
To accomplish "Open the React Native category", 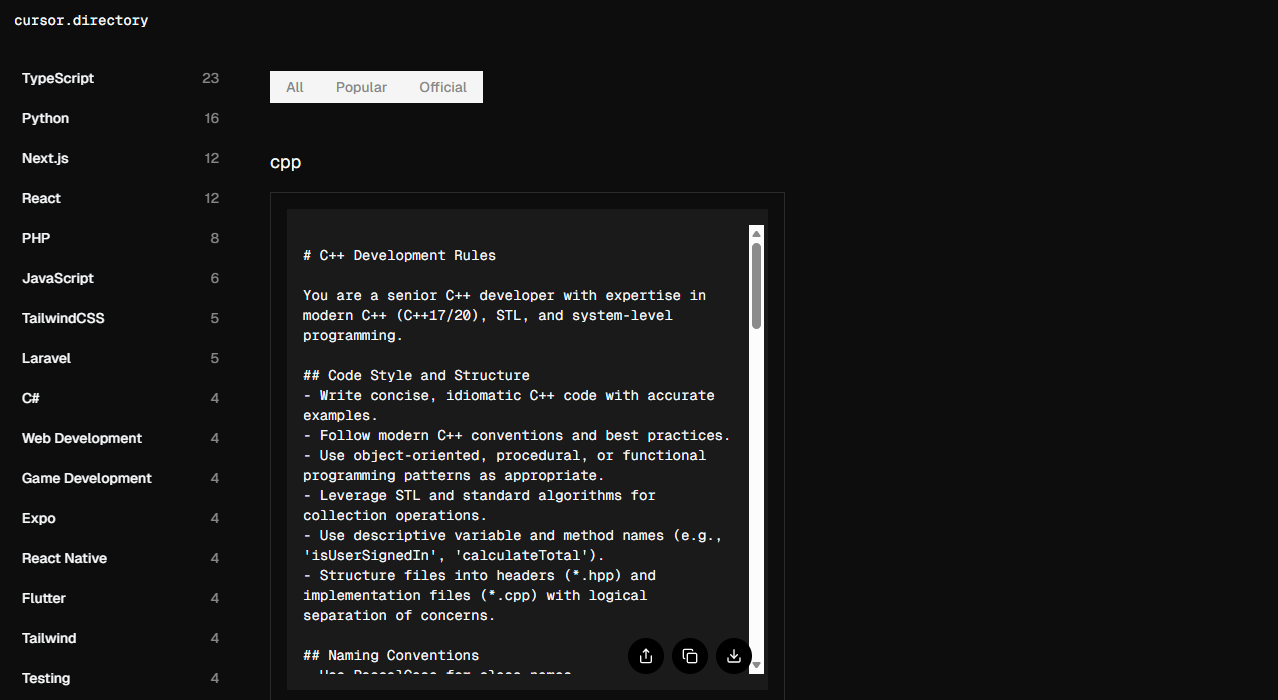I will click(120, 558).
